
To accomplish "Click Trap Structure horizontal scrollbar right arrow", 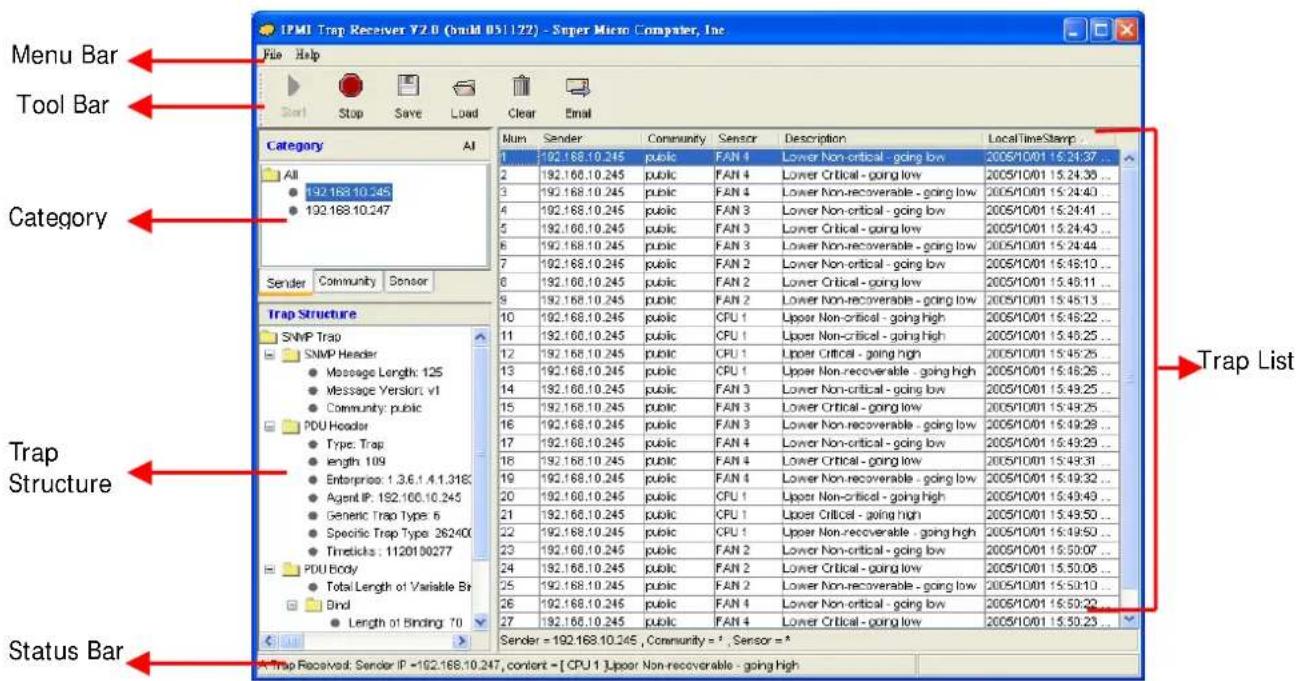I will [461, 639].
